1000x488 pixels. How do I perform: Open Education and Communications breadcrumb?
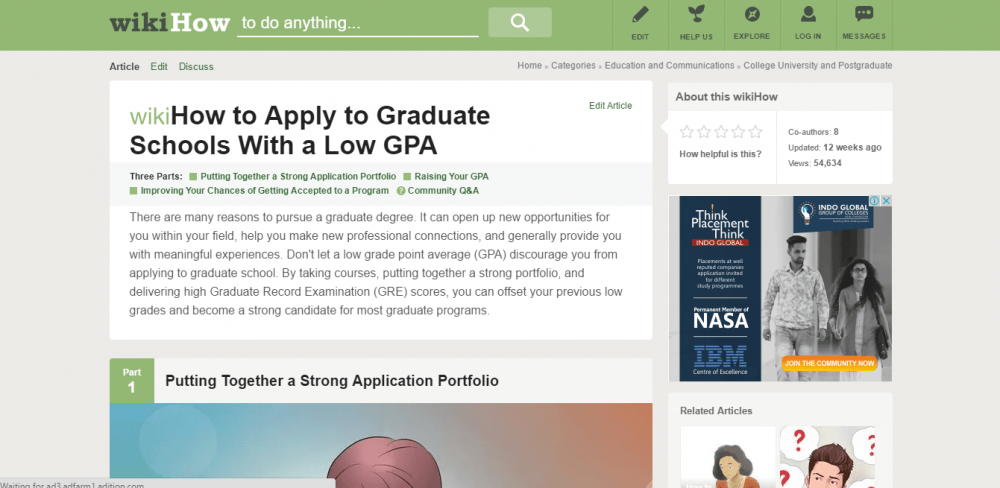[x=669, y=65]
